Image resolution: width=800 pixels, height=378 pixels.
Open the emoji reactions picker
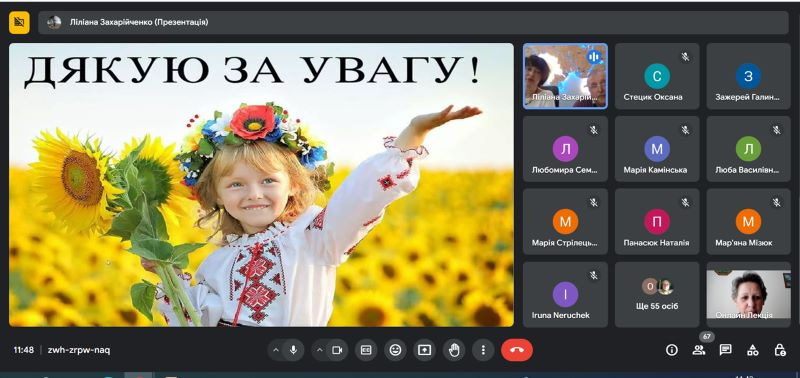pyautogui.click(x=395, y=350)
